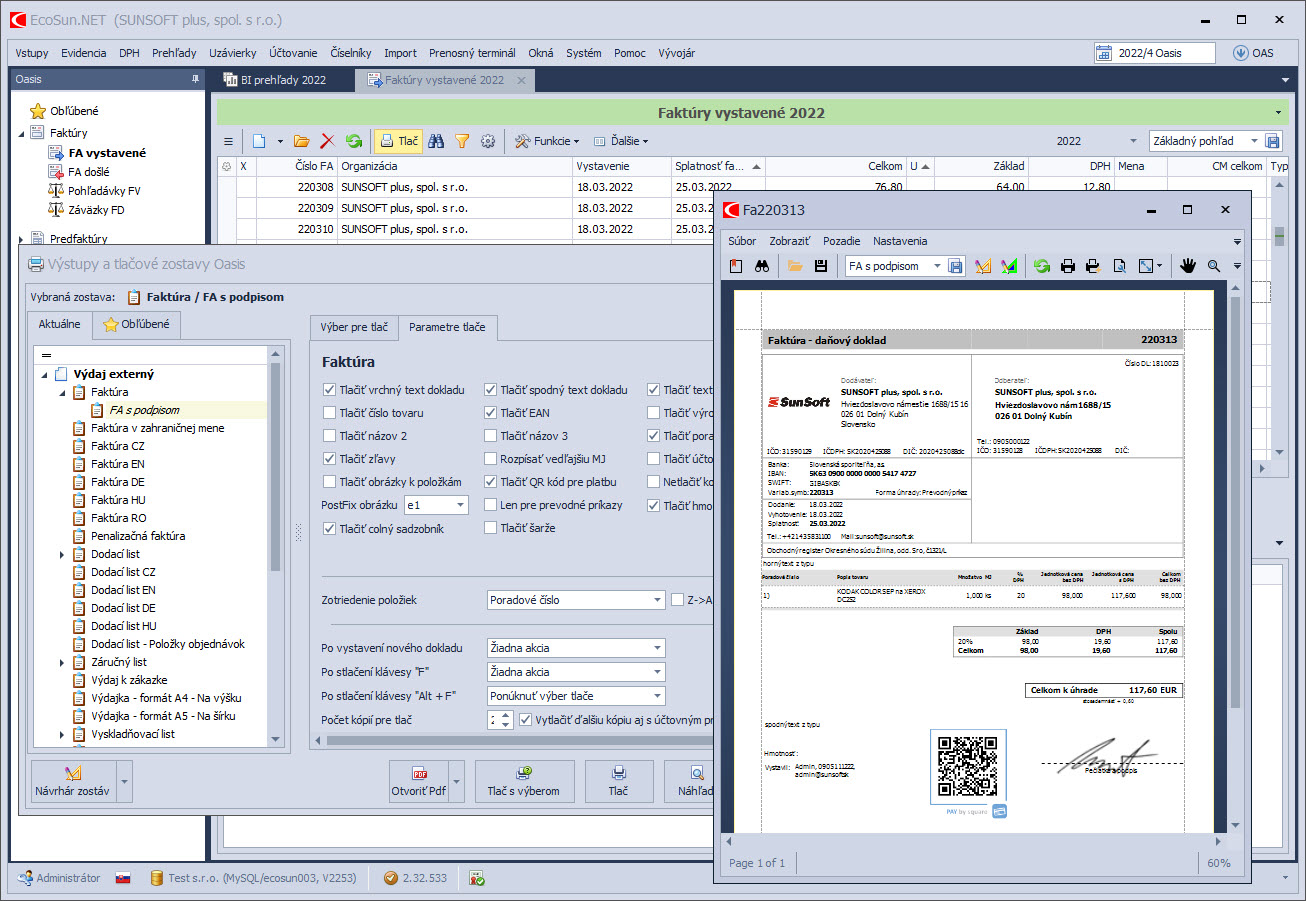Click the gear settings icon in invoice toolbar
The width and height of the screenshot is (1306, 901).
[x=488, y=142]
